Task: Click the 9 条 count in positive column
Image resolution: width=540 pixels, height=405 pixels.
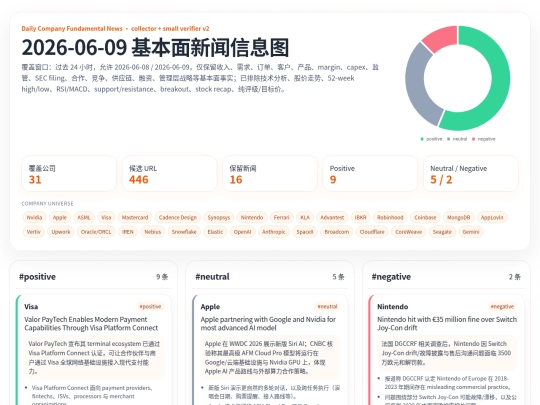Action: click(x=162, y=277)
